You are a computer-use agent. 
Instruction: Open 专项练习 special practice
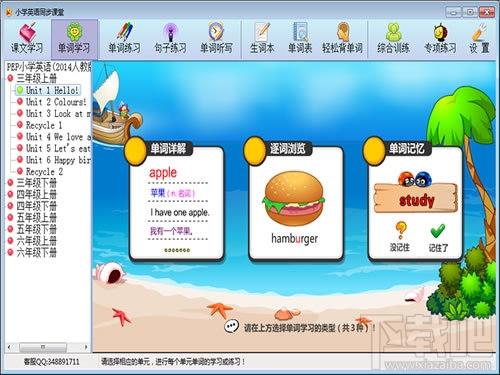click(440, 38)
